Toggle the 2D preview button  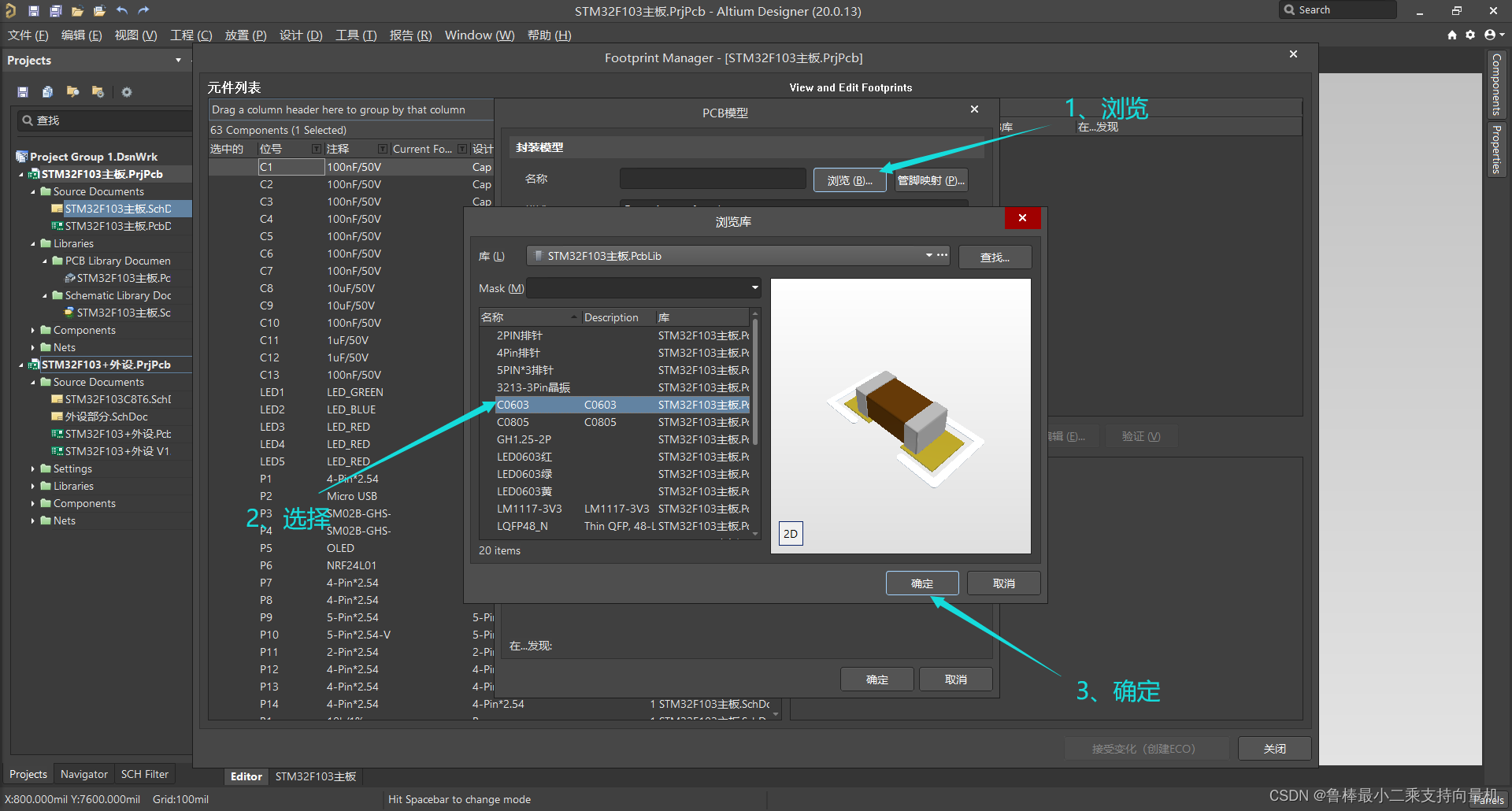[x=791, y=534]
